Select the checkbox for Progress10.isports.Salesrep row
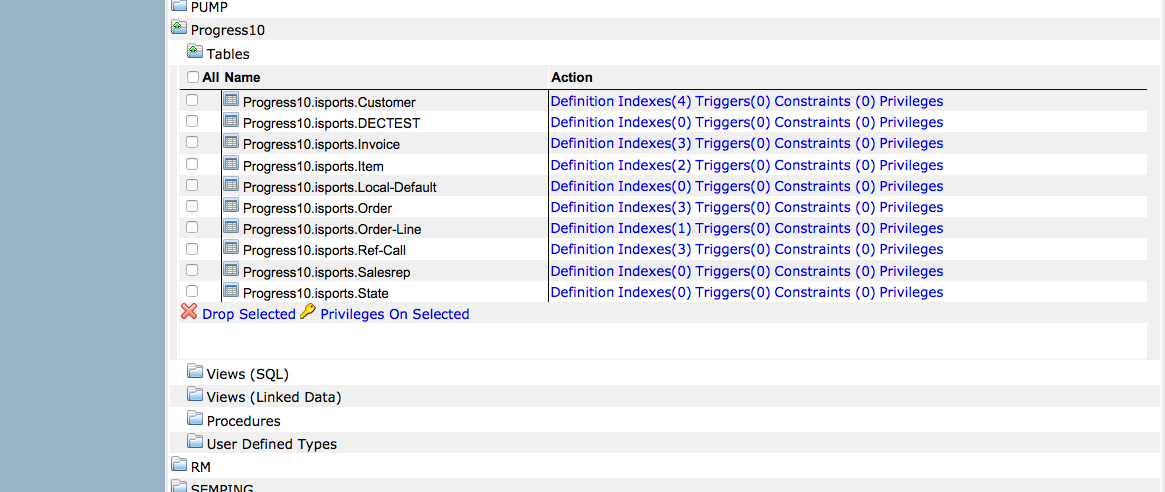 click(x=192, y=270)
